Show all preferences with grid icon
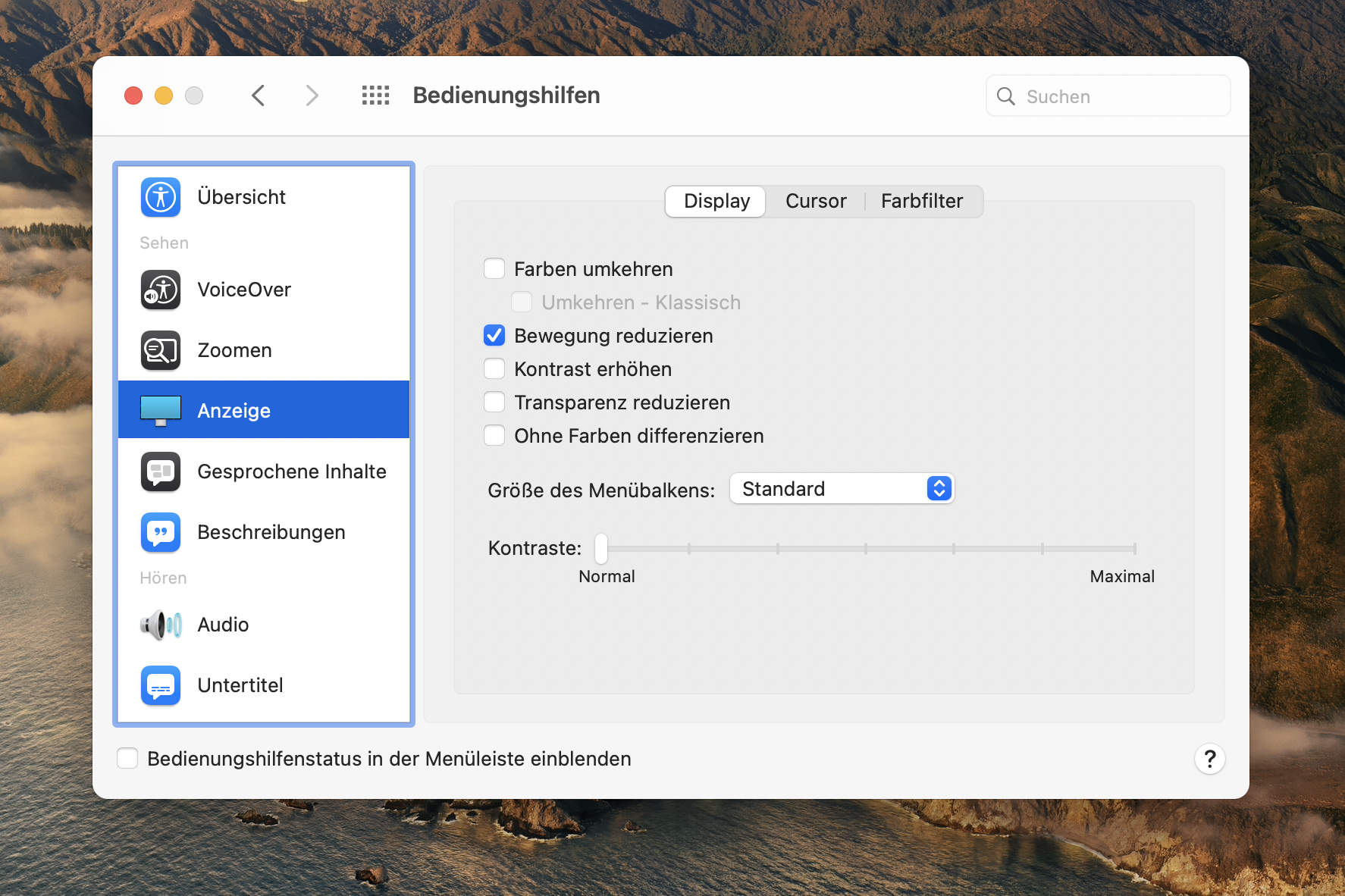 tap(375, 96)
